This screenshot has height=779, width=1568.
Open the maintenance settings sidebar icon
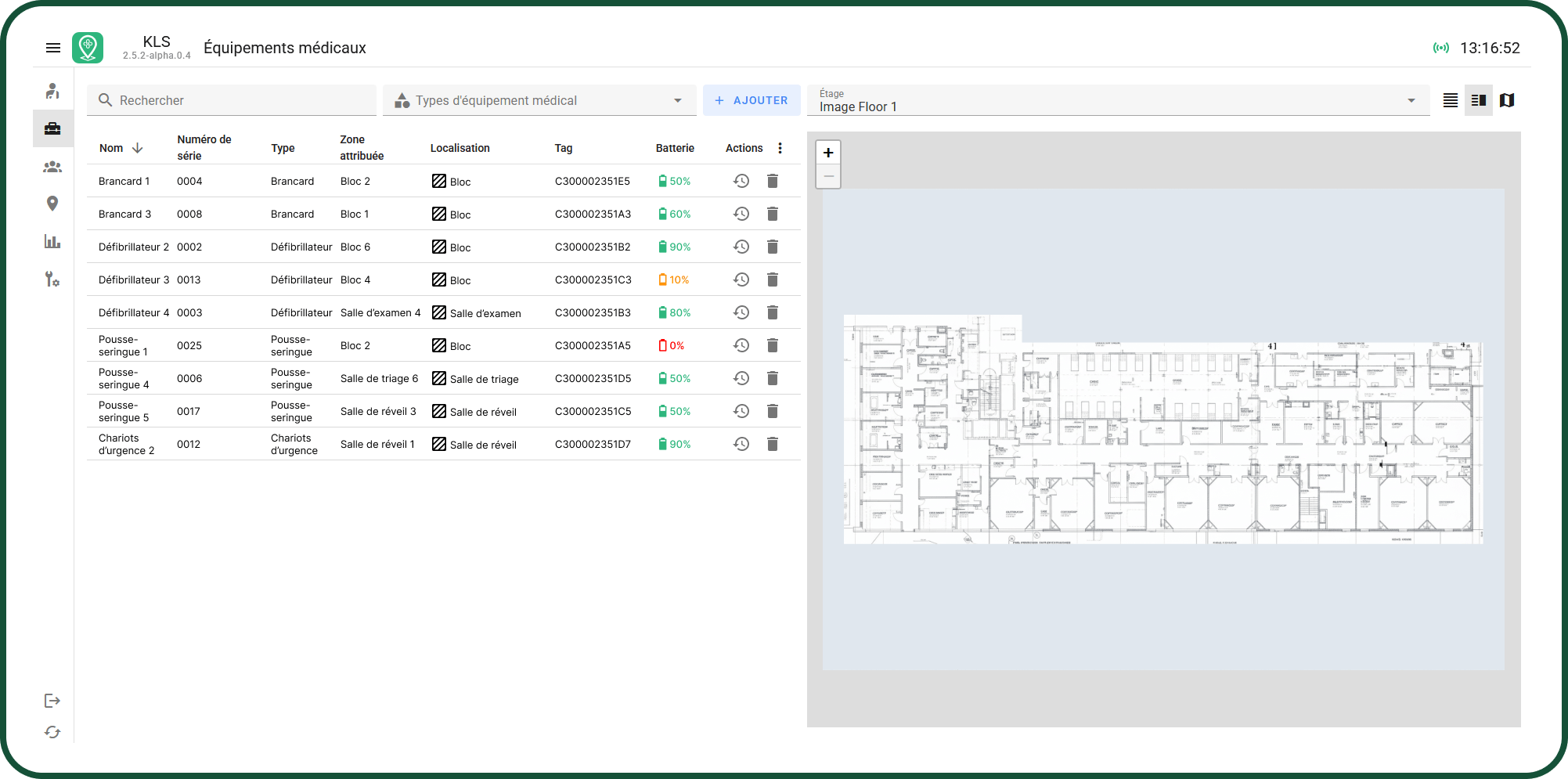(x=52, y=279)
